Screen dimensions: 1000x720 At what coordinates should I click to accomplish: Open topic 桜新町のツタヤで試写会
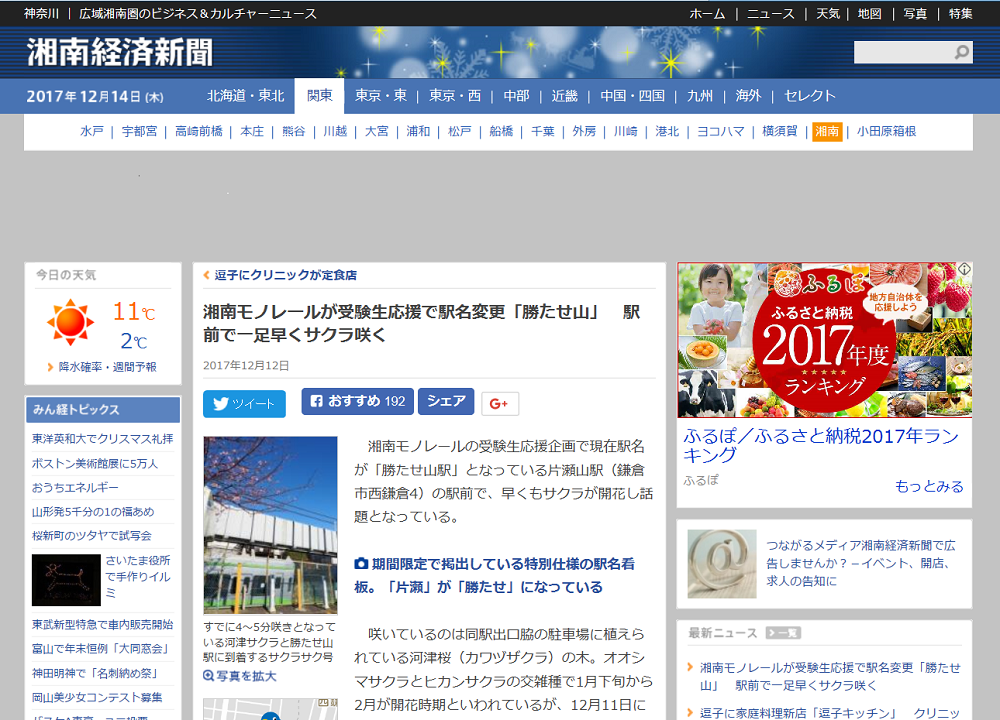(x=92, y=536)
